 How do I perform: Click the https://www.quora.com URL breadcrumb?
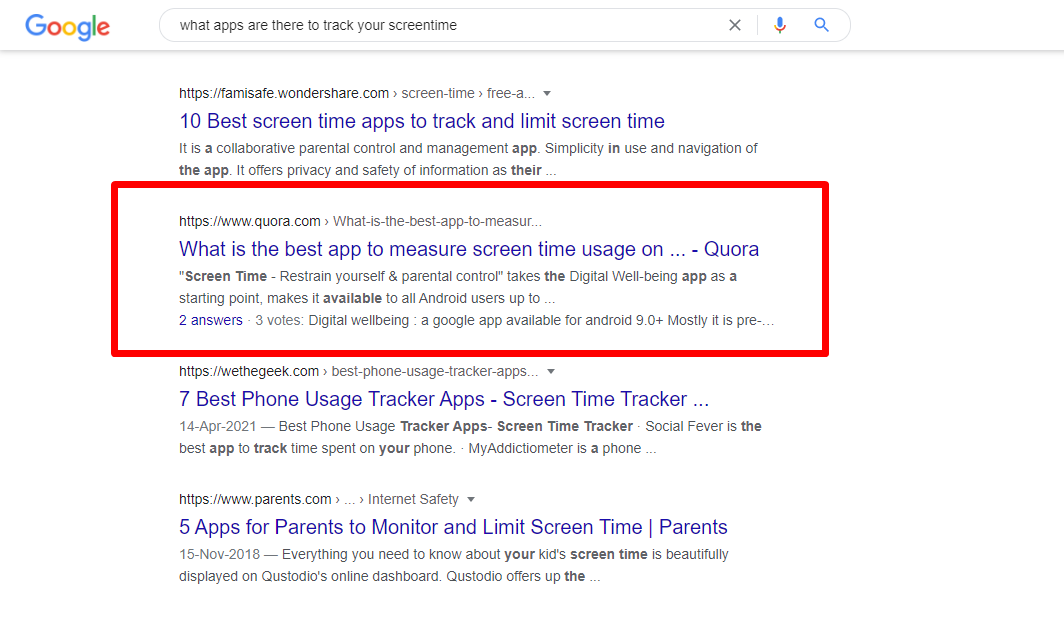coord(360,221)
